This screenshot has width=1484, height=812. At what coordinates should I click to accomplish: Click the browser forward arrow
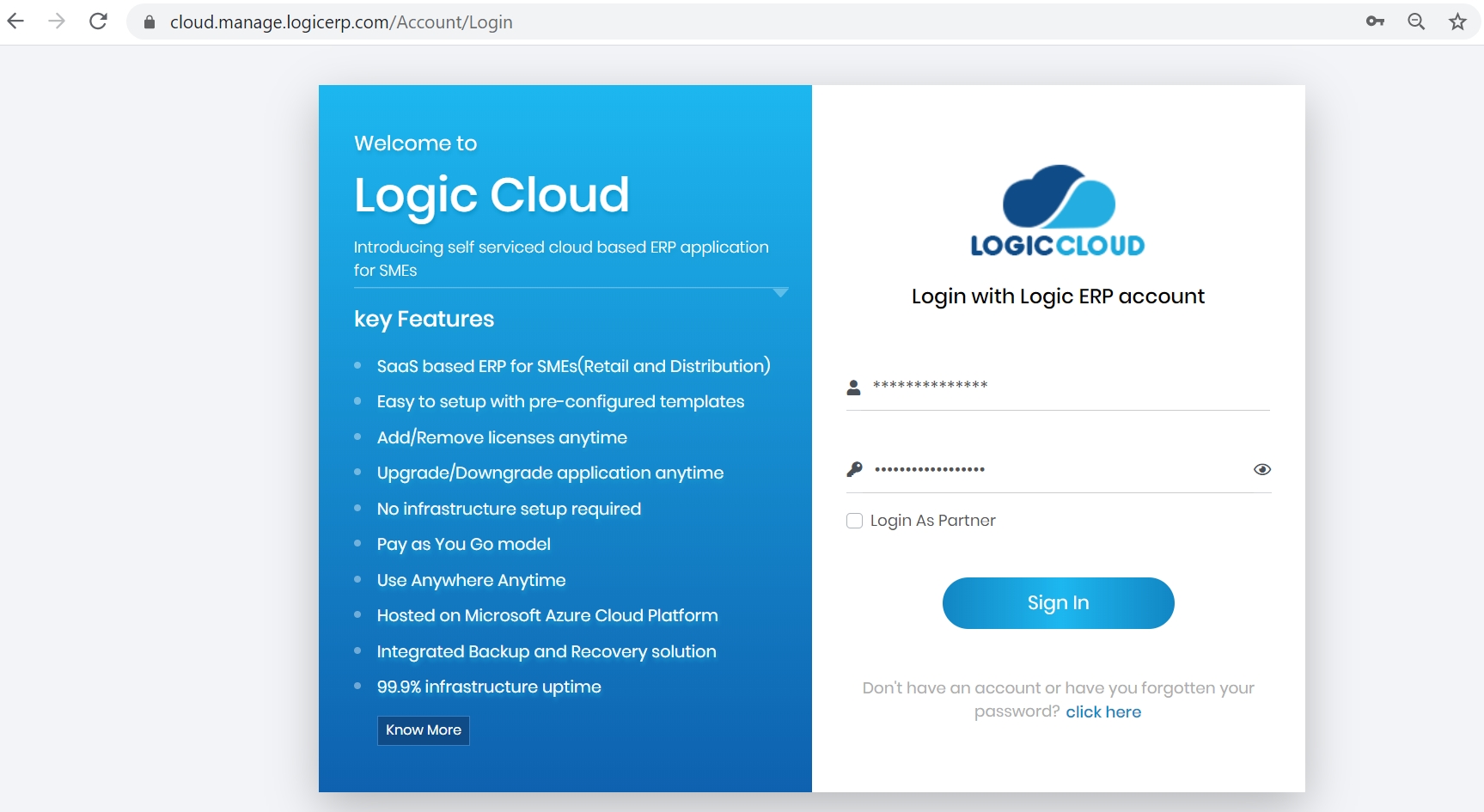(57, 21)
